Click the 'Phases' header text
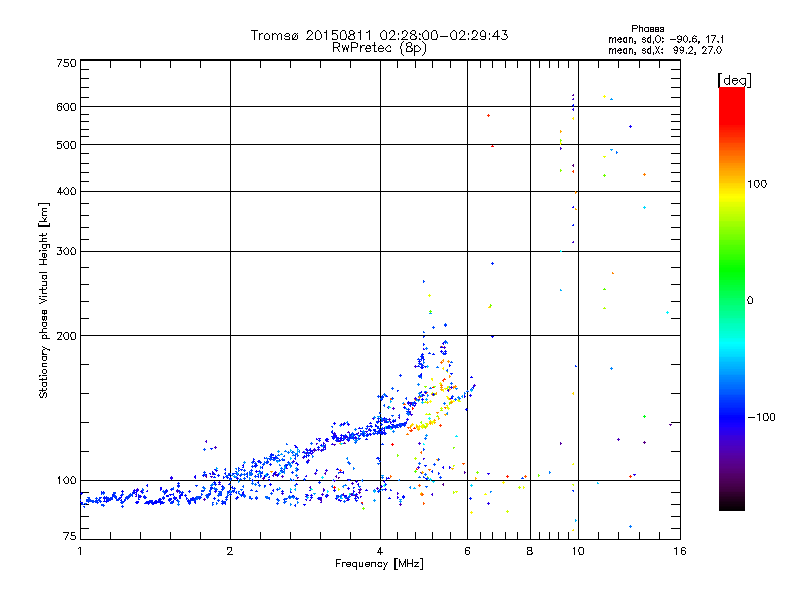This screenshot has height=600, width=800. [x=647, y=29]
